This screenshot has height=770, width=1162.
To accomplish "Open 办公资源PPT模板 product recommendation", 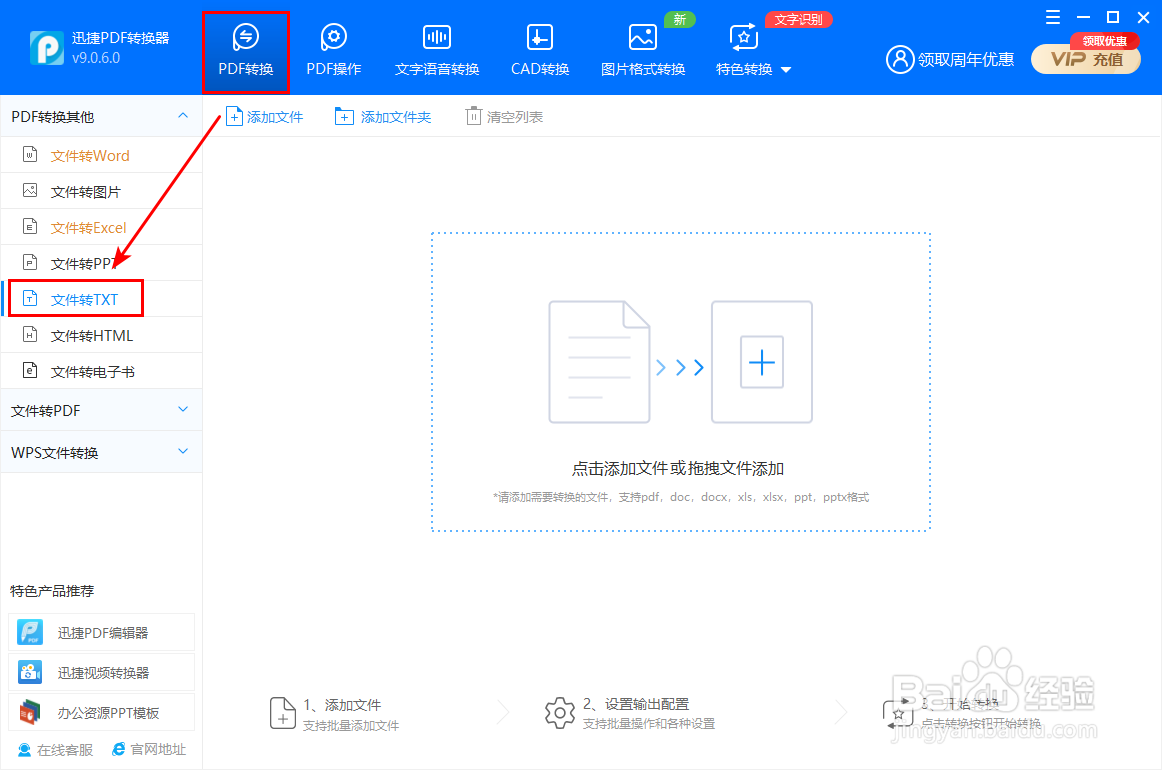I will click(x=102, y=712).
